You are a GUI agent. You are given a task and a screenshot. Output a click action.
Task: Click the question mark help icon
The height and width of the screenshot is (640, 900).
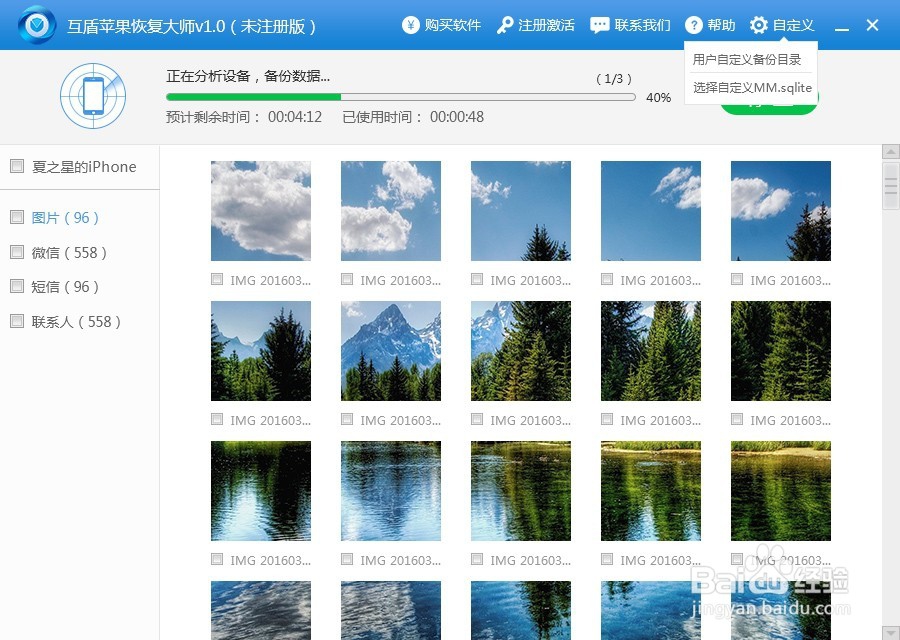click(693, 25)
